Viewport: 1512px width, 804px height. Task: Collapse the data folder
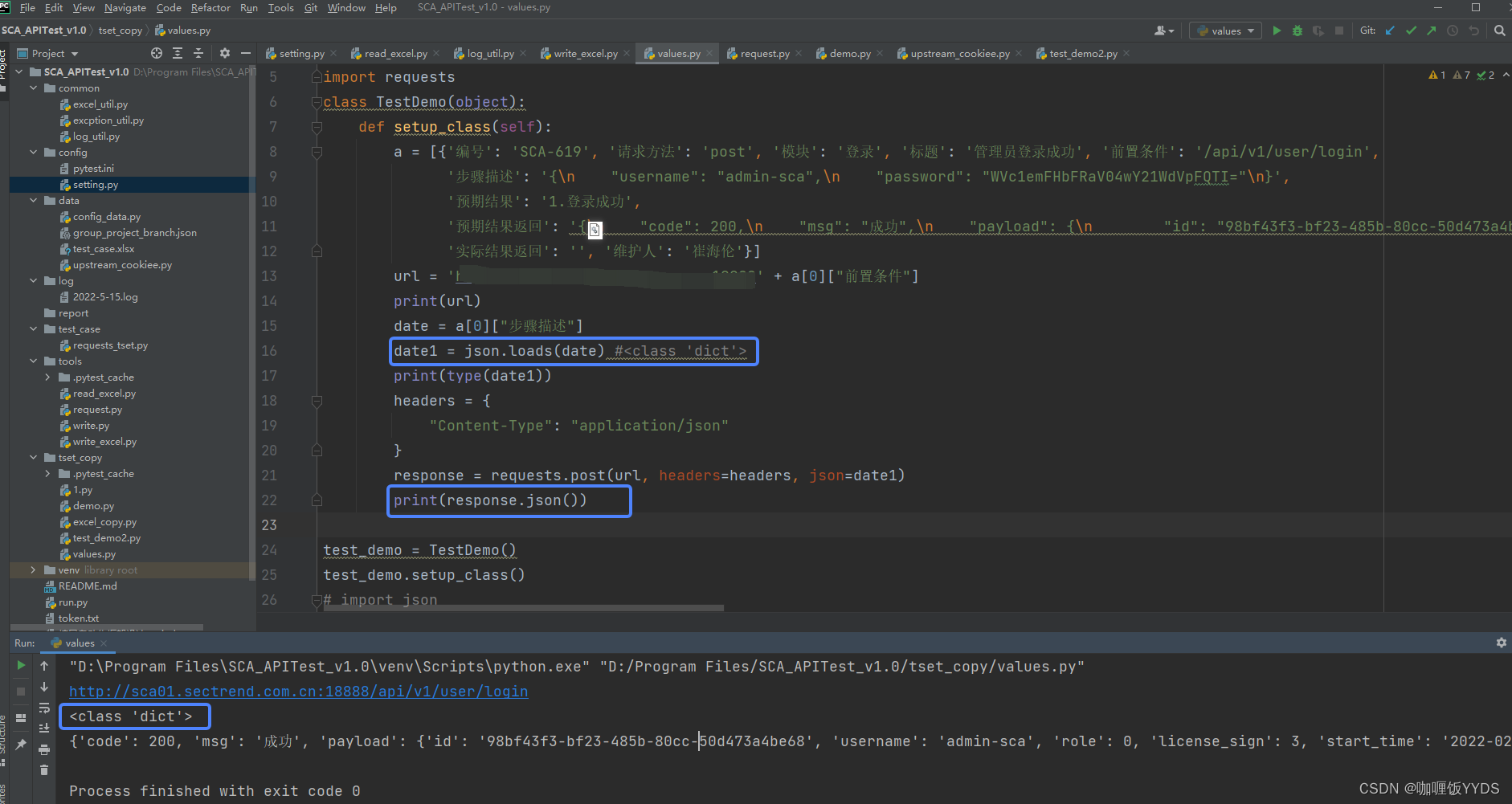click(34, 201)
